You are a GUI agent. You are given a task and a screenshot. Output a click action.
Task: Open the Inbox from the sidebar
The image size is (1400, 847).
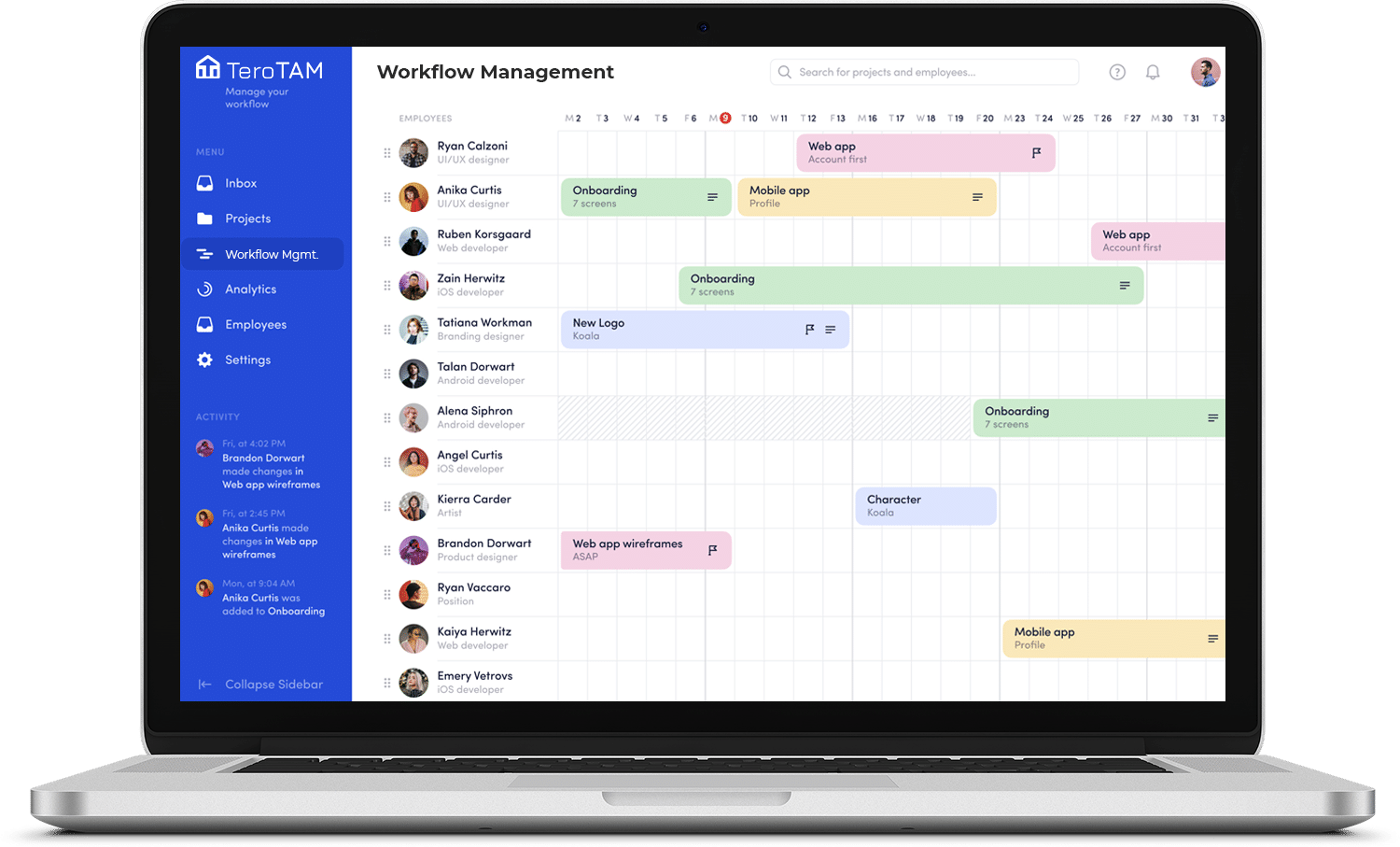click(x=241, y=183)
